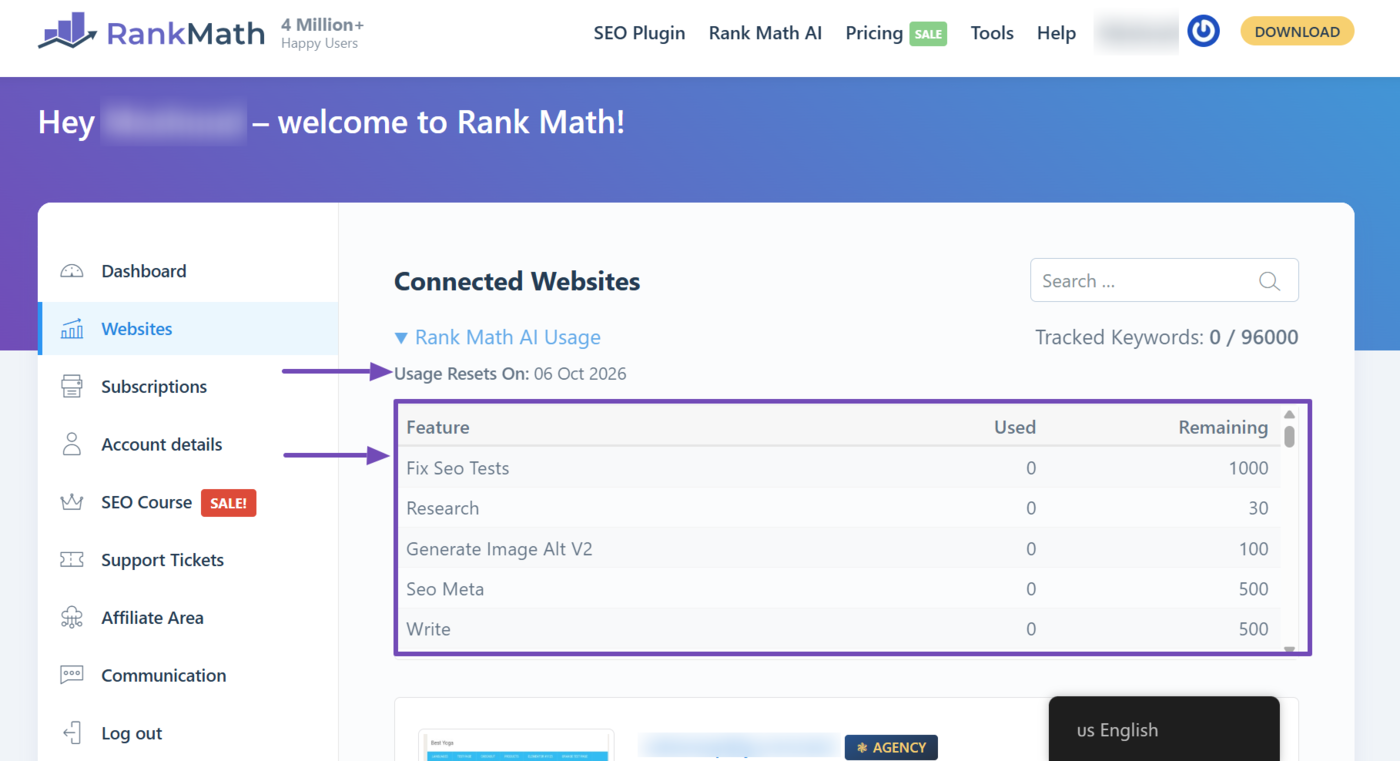Viewport: 1400px width, 761px height.
Task: Click the AGENCY plan badge
Action: click(x=891, y=747)
